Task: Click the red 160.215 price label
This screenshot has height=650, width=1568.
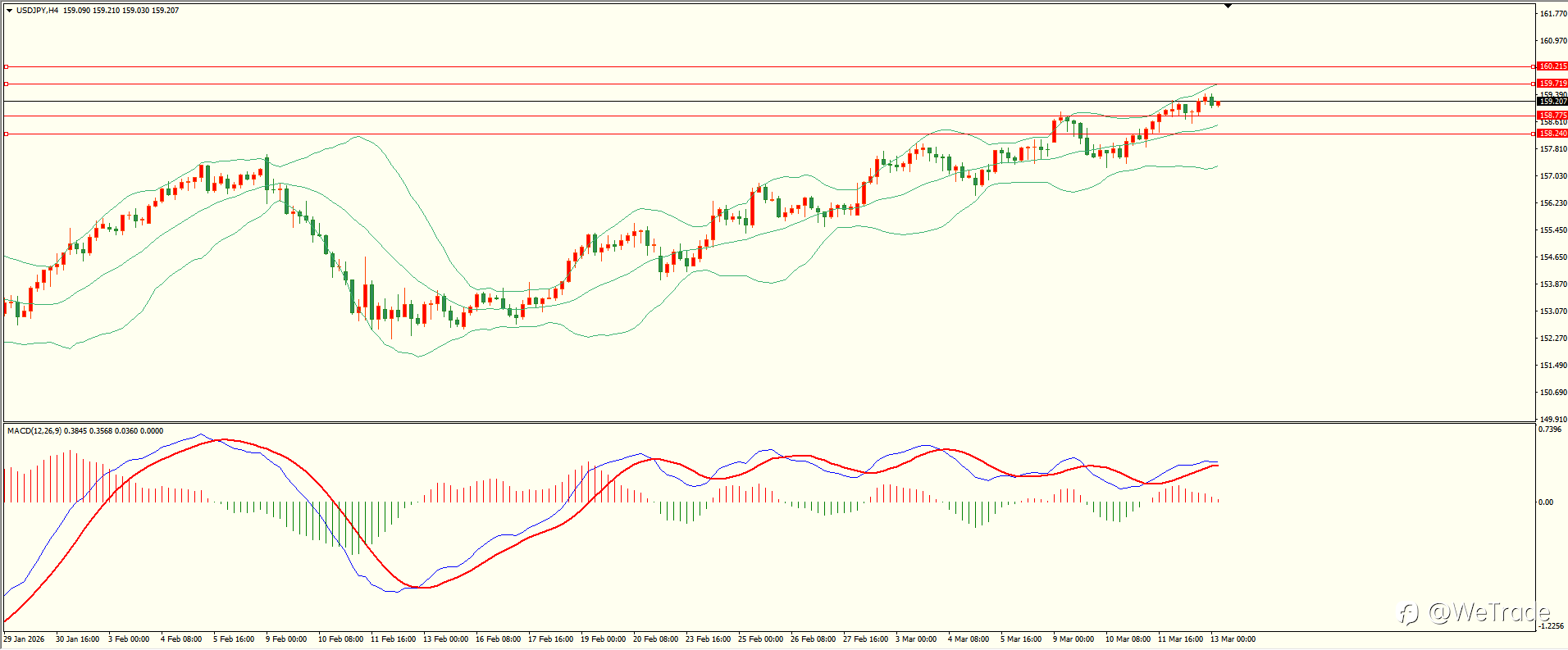Action: tap(1552, 66)
